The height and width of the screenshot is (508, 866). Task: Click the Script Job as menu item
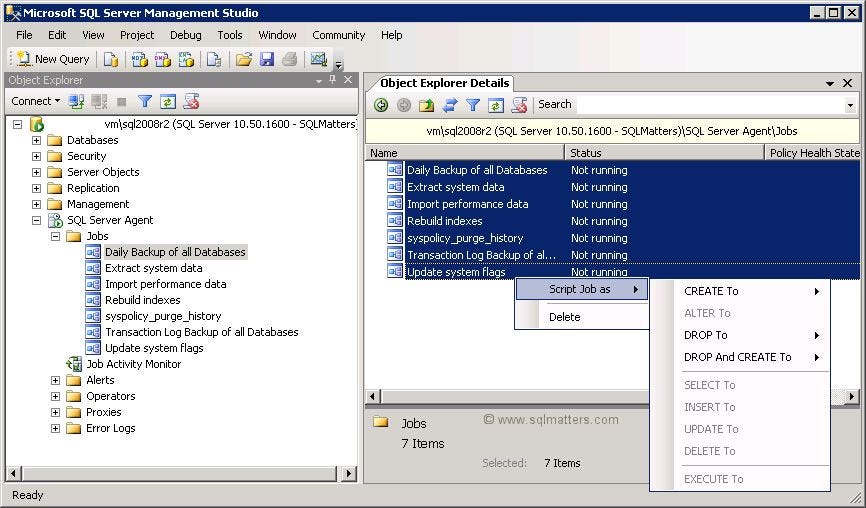pos(582,289)
